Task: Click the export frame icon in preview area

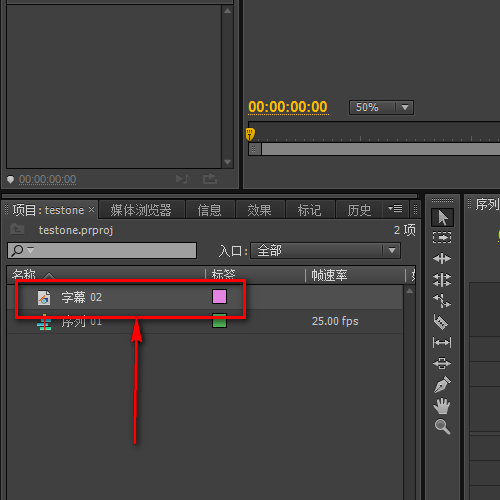Action: click(x=210, y=179)
